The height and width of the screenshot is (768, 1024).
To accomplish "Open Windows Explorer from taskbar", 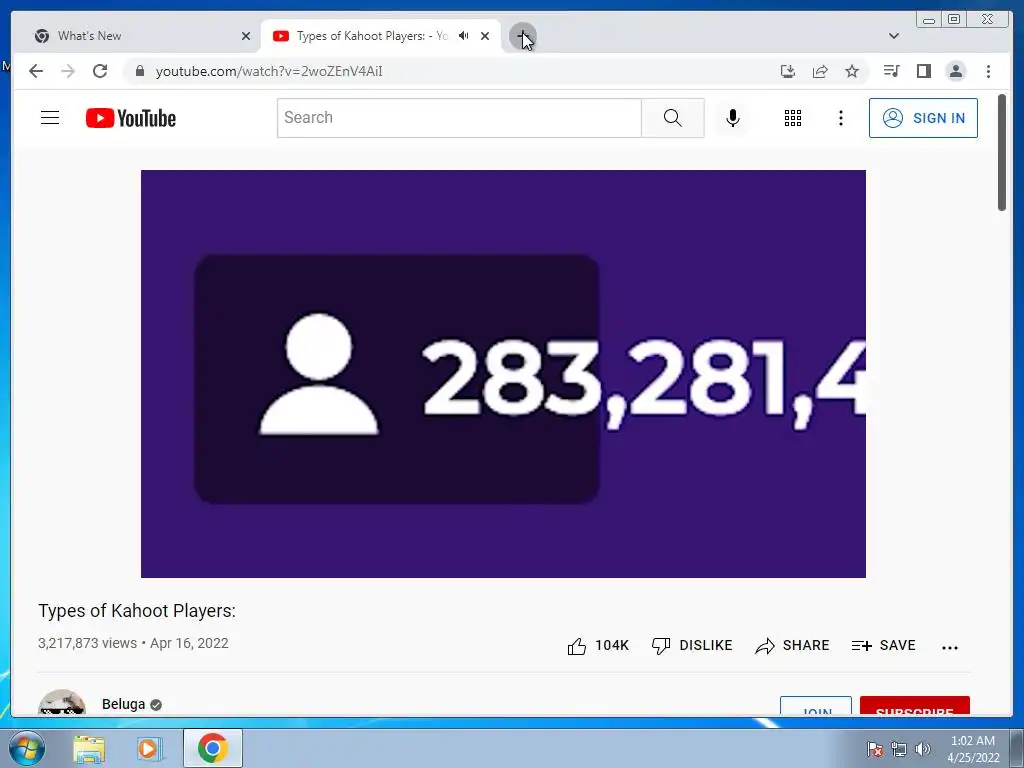I will (89, 748).
